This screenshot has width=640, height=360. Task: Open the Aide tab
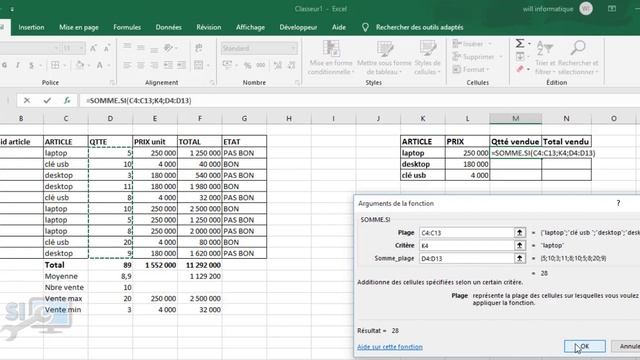pyautogui.click(x=339, y=27)
